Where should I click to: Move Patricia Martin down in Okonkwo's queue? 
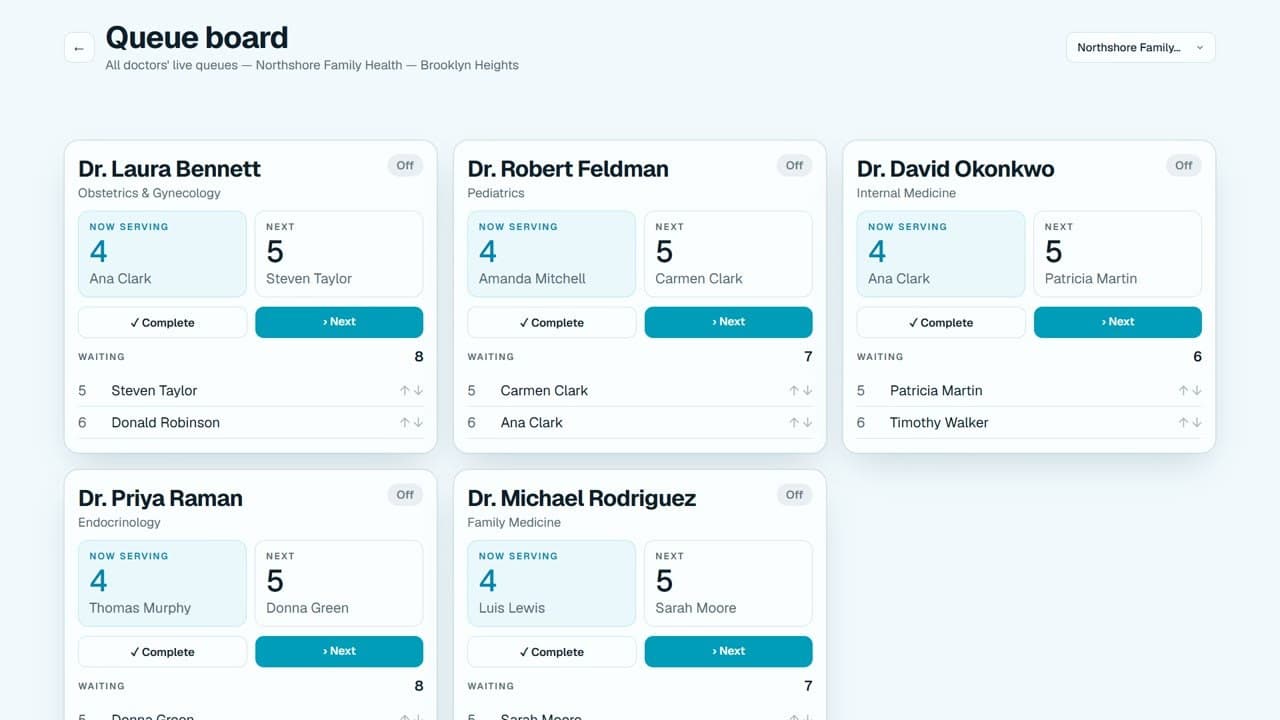click(1197, 391)
